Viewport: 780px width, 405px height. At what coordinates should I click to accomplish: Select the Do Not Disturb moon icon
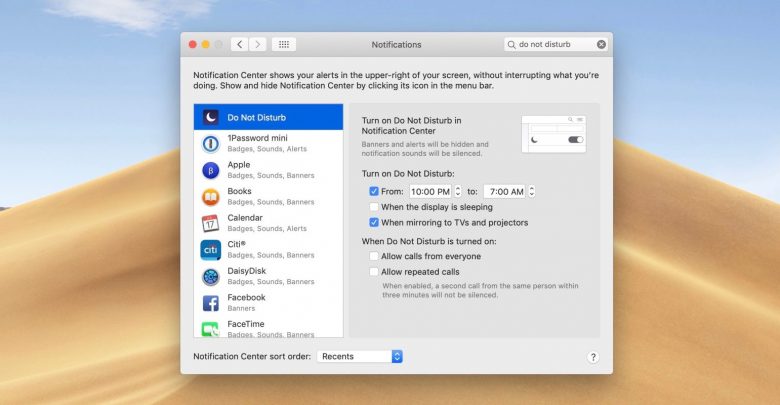coord(211,117)
